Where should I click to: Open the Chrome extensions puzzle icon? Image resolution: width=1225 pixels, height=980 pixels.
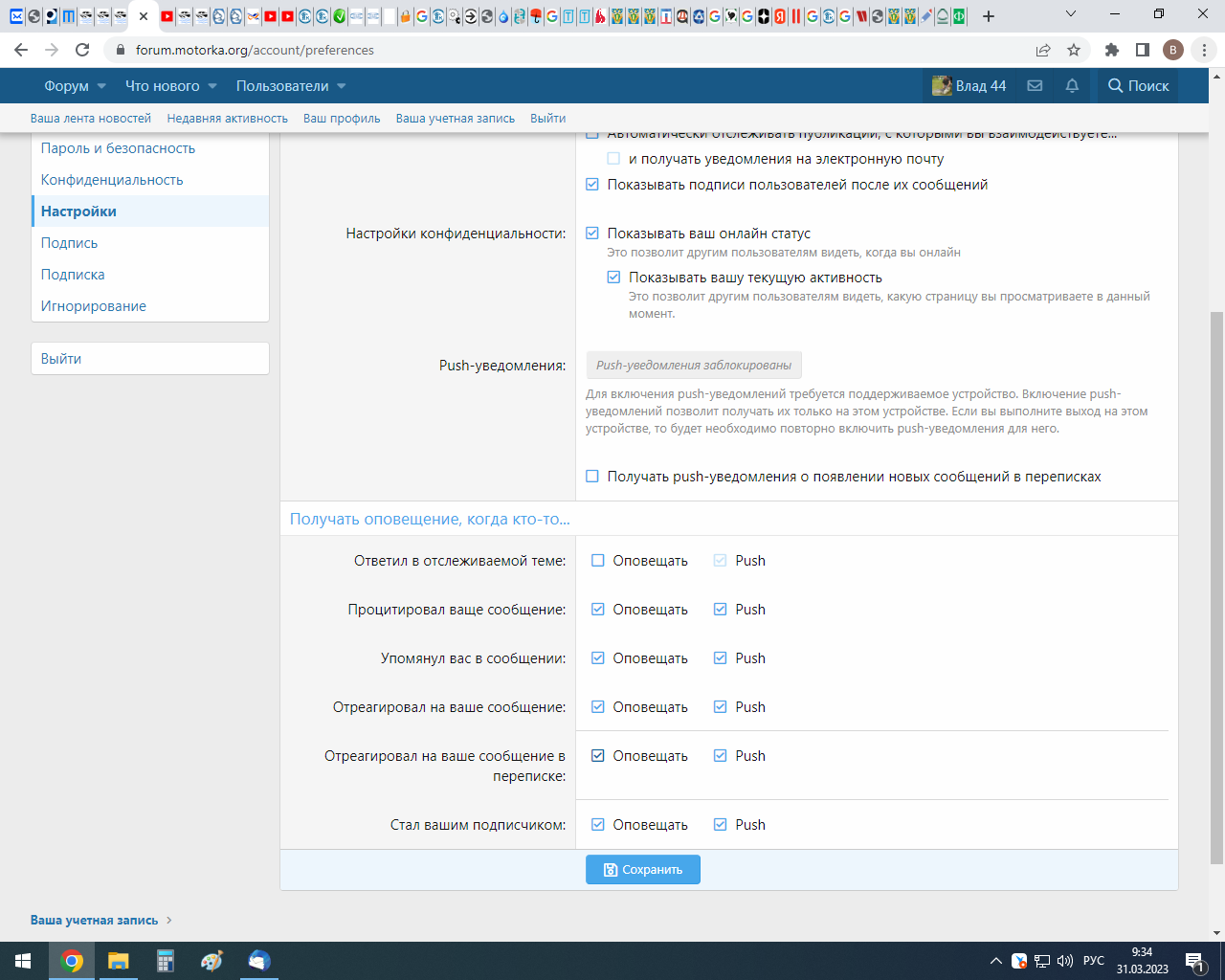1111,50
